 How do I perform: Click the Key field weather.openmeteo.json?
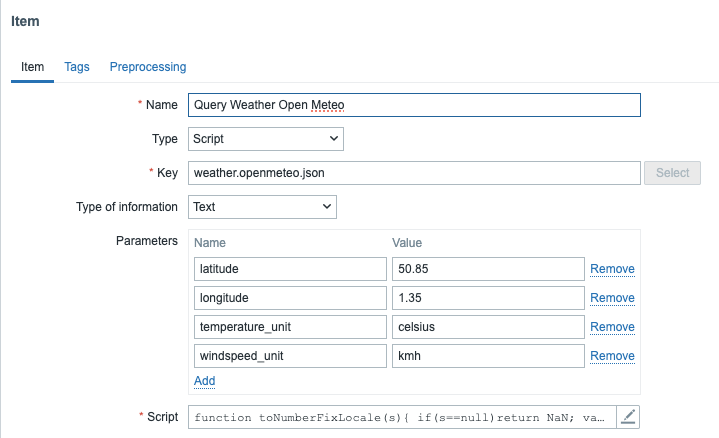tap(413, 173)
